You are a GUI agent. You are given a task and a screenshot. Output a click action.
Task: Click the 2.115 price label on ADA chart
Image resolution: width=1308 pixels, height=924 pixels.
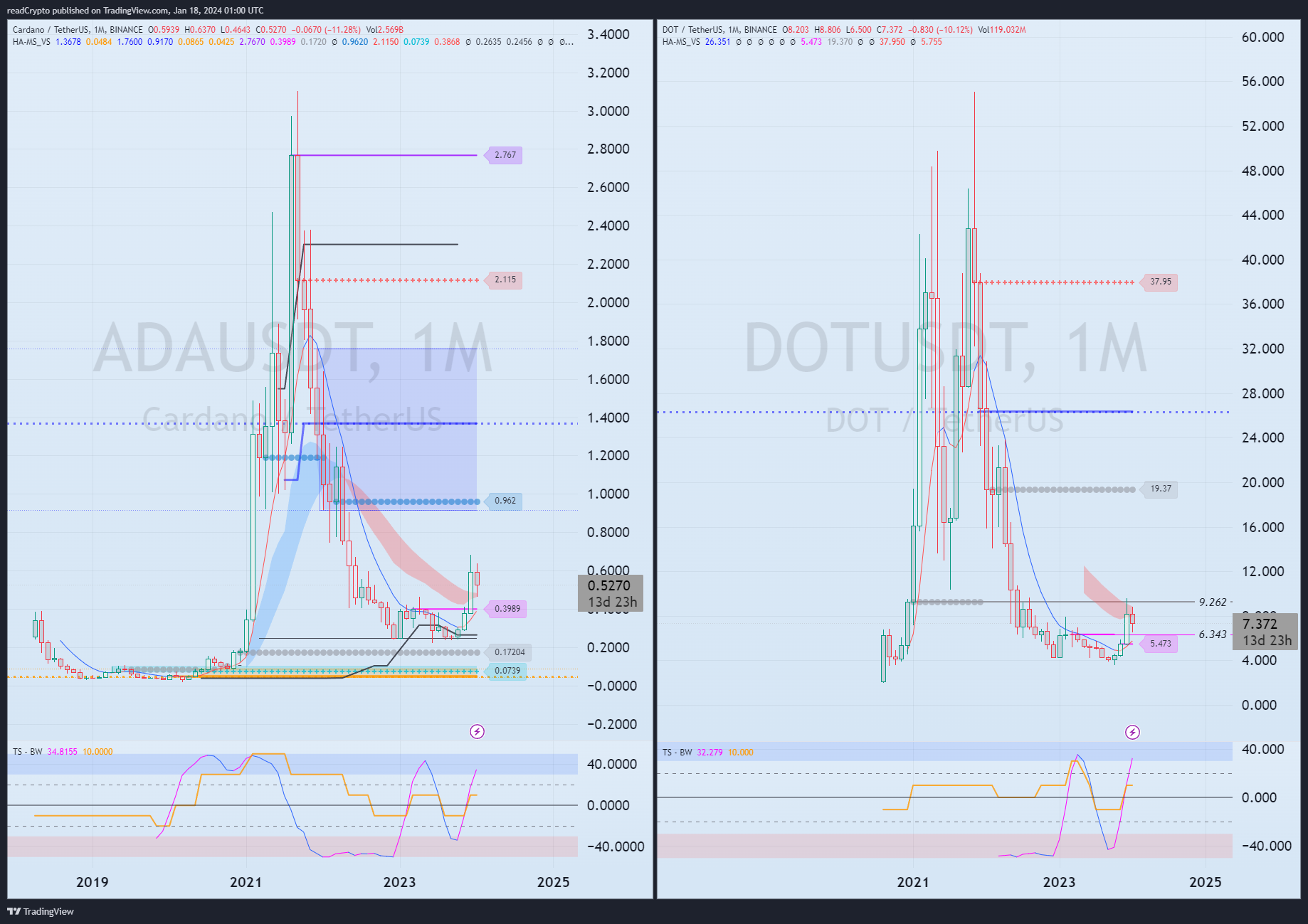[x=505, y=280]
